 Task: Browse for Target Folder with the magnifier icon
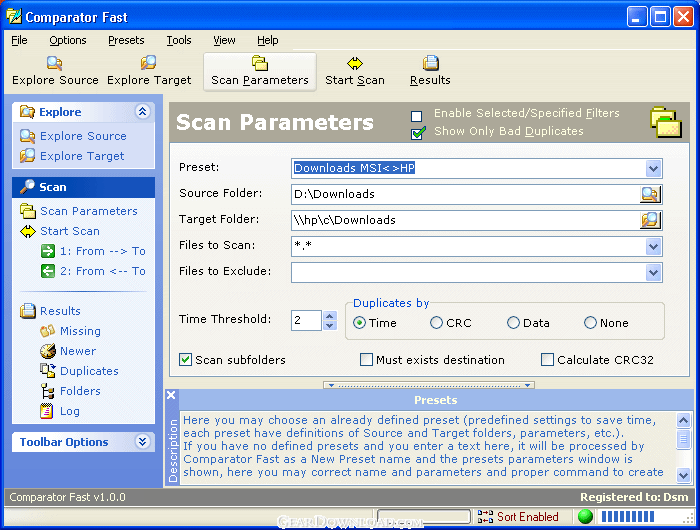tap(650, 220)
